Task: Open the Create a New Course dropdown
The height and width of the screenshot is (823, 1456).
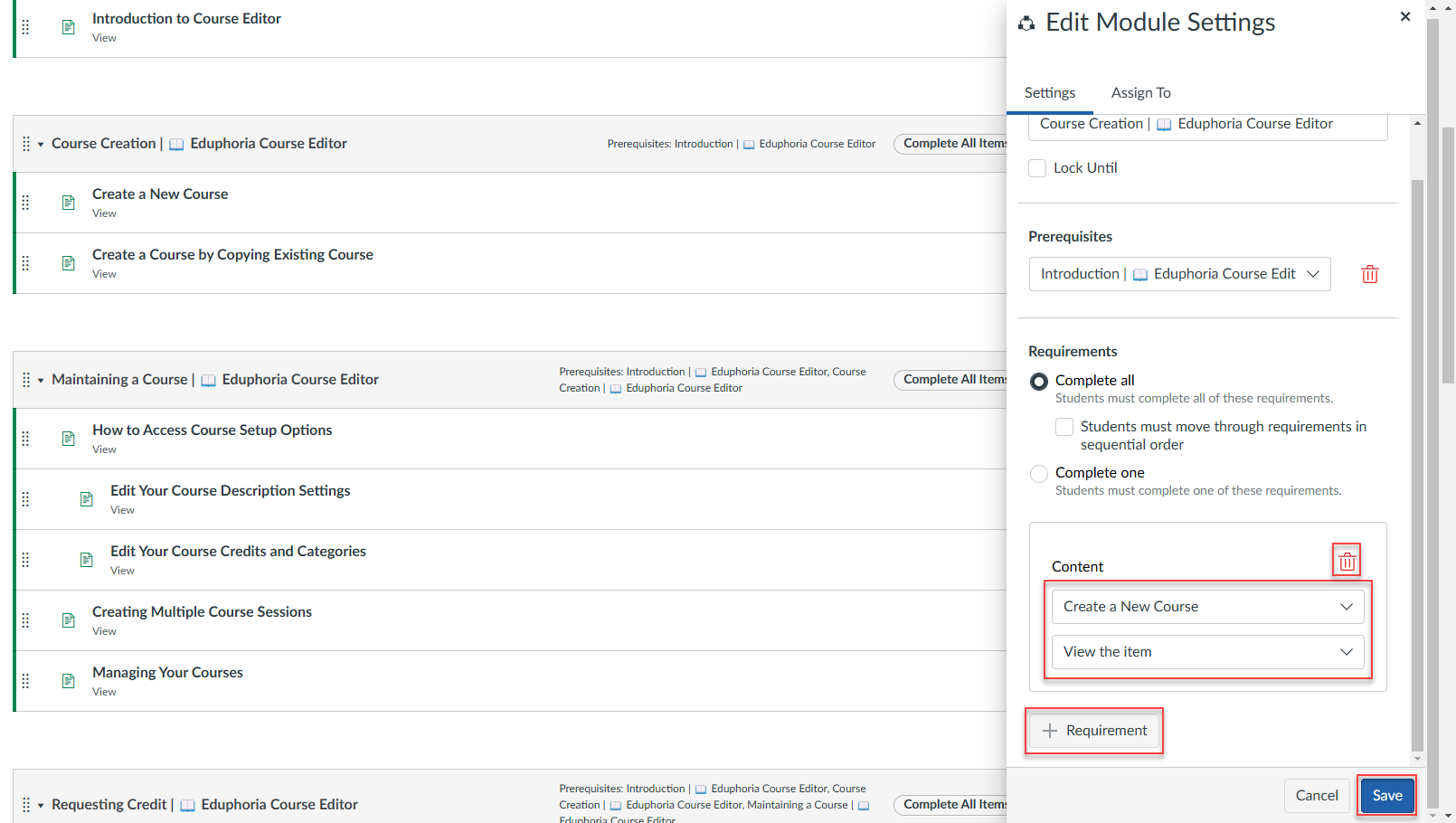Action: click(x=1207, y=607)
